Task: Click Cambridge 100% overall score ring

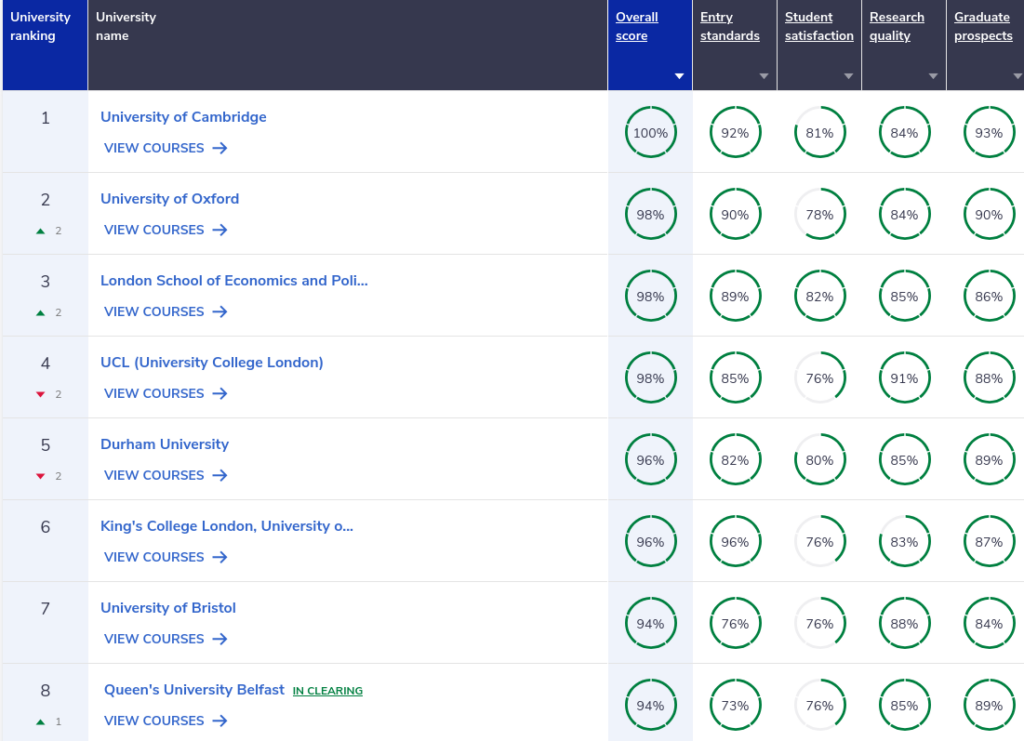Action: (x=650, y=133)
